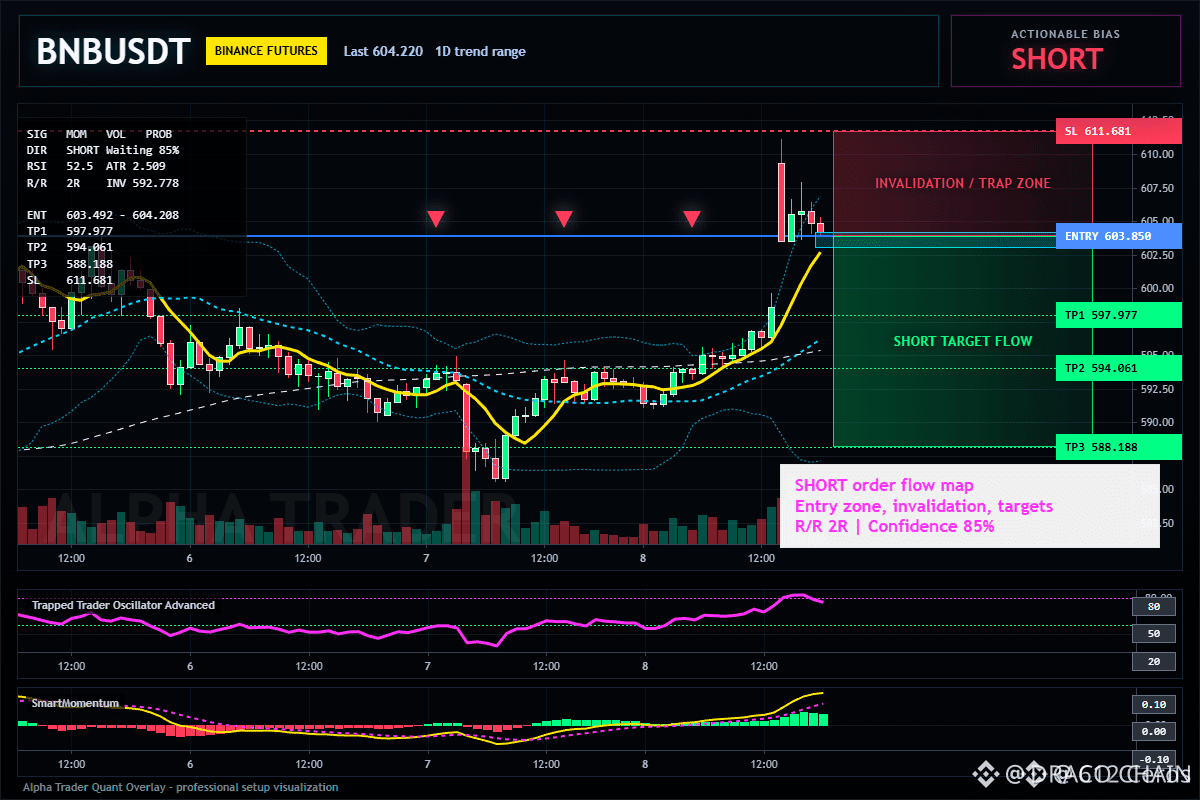Click the 590.00 price axis label
1200x800 pixels.
(1157, 422)
